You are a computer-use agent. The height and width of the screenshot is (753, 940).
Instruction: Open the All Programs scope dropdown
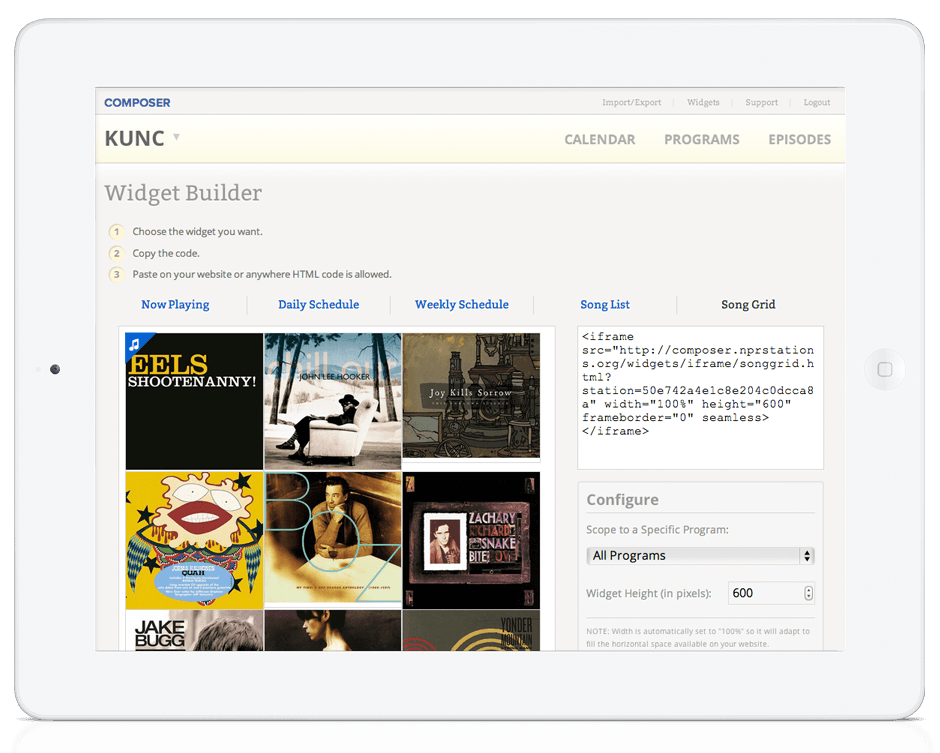[700, 555]
